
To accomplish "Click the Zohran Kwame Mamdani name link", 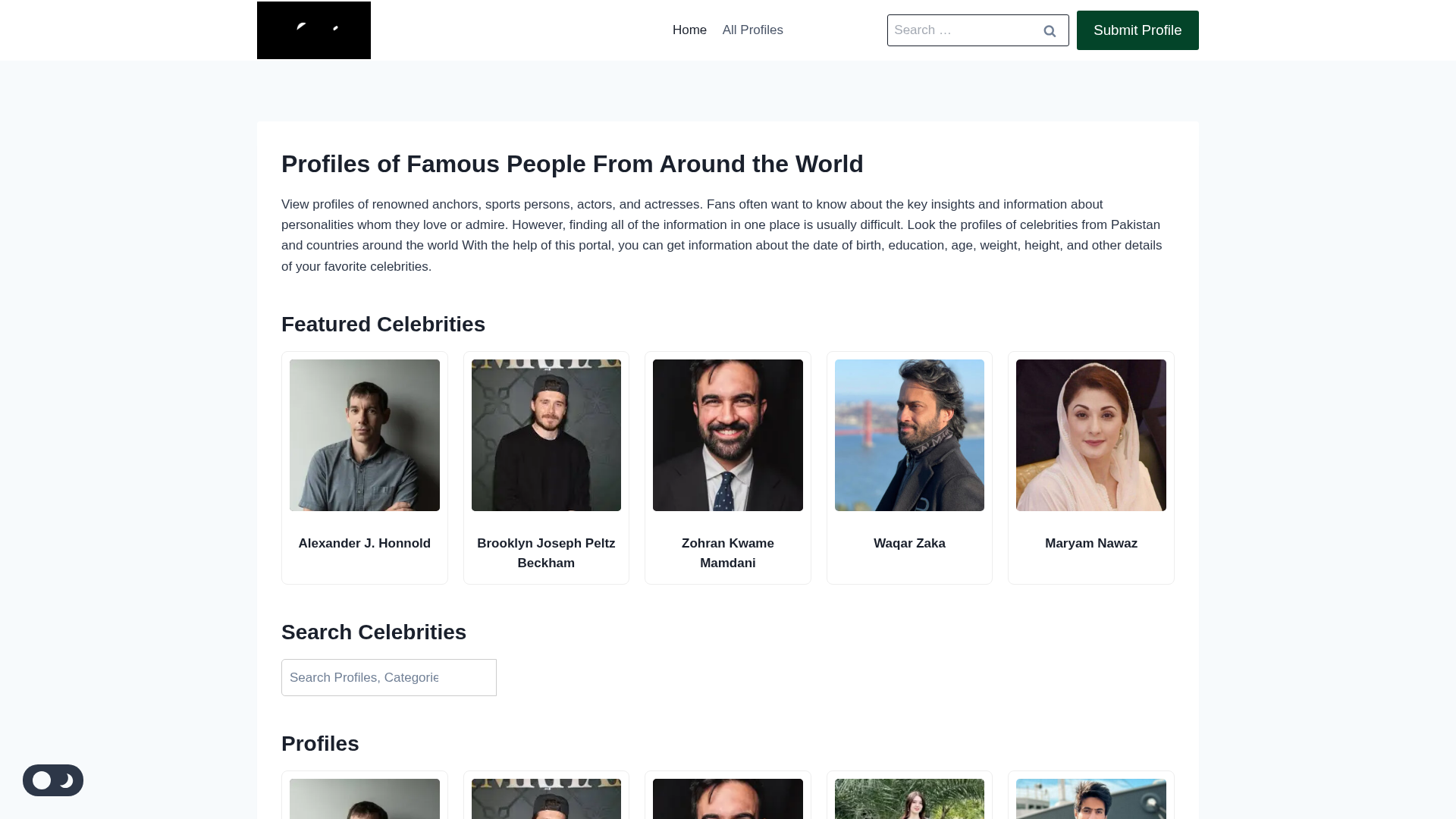I will 728,553.
